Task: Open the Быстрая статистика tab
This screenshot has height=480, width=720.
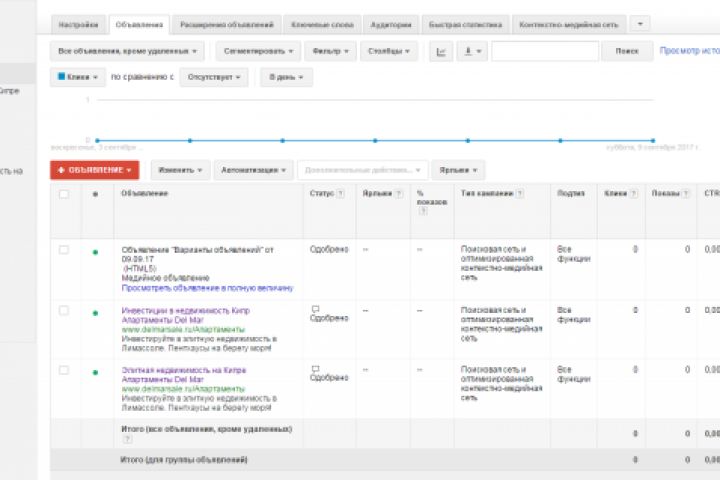Action: coord(465,25)
